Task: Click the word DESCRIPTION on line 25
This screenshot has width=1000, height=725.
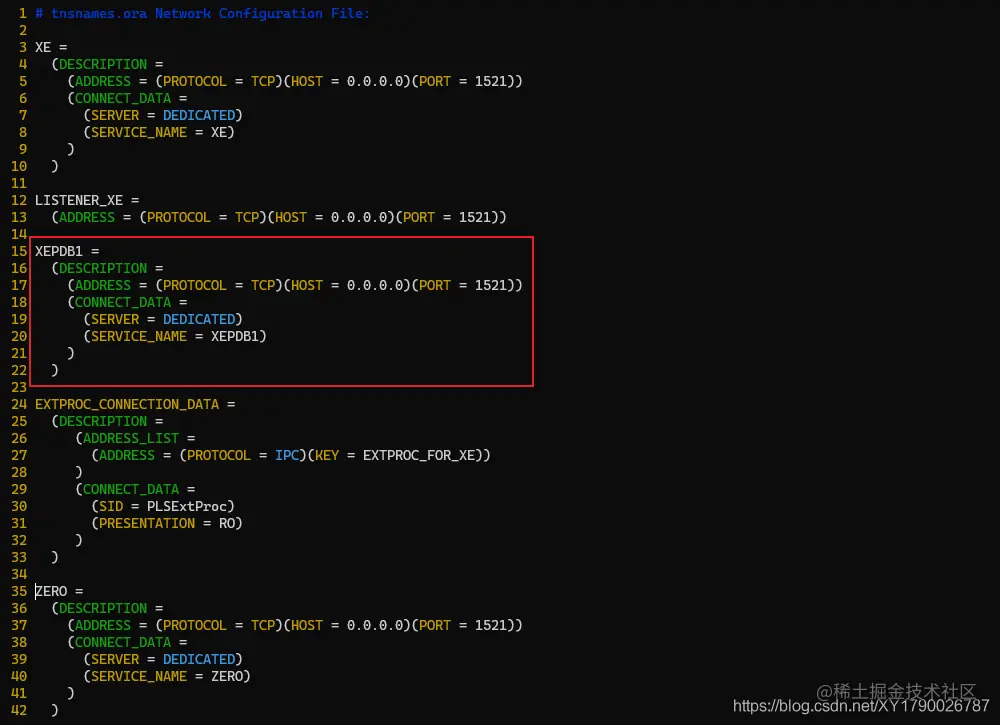Action: click(103, 421)
